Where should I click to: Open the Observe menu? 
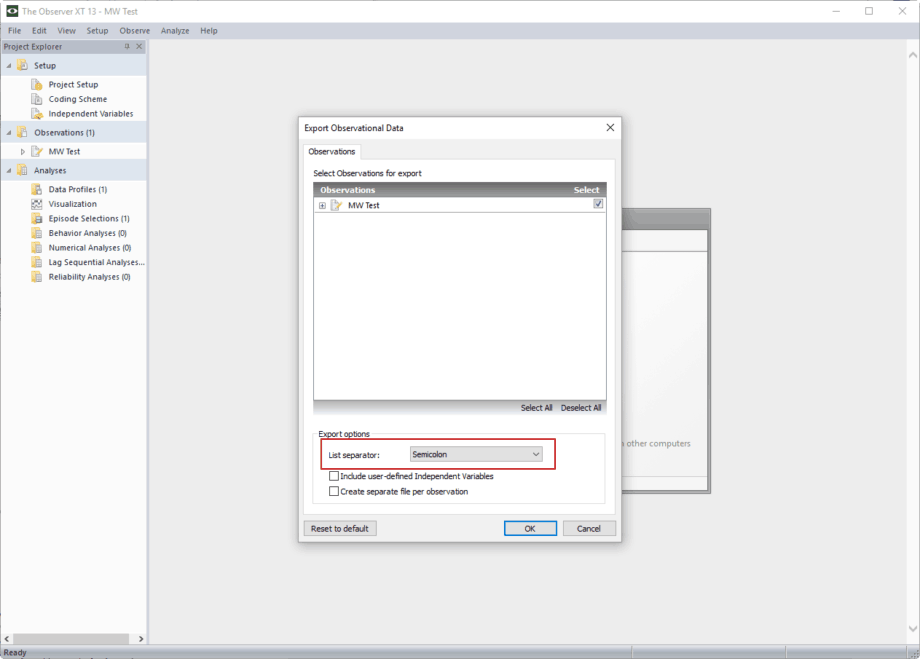(135, 31)
